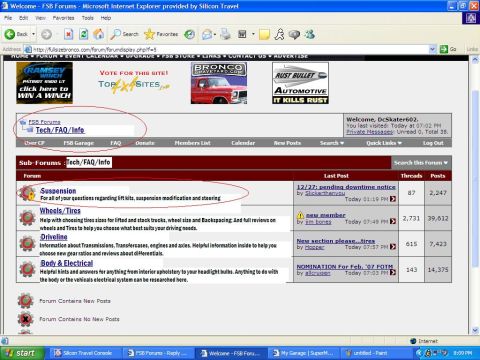This screenshot has width=480, height=360.
Task: Click the Discuss speech bubble icon
Action: [294, 34]
